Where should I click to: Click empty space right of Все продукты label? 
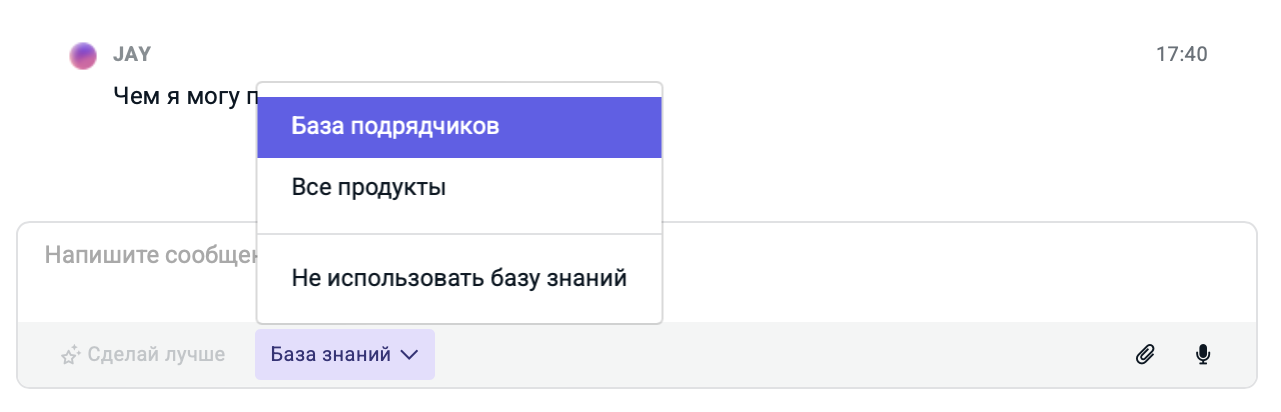point(560,187)
